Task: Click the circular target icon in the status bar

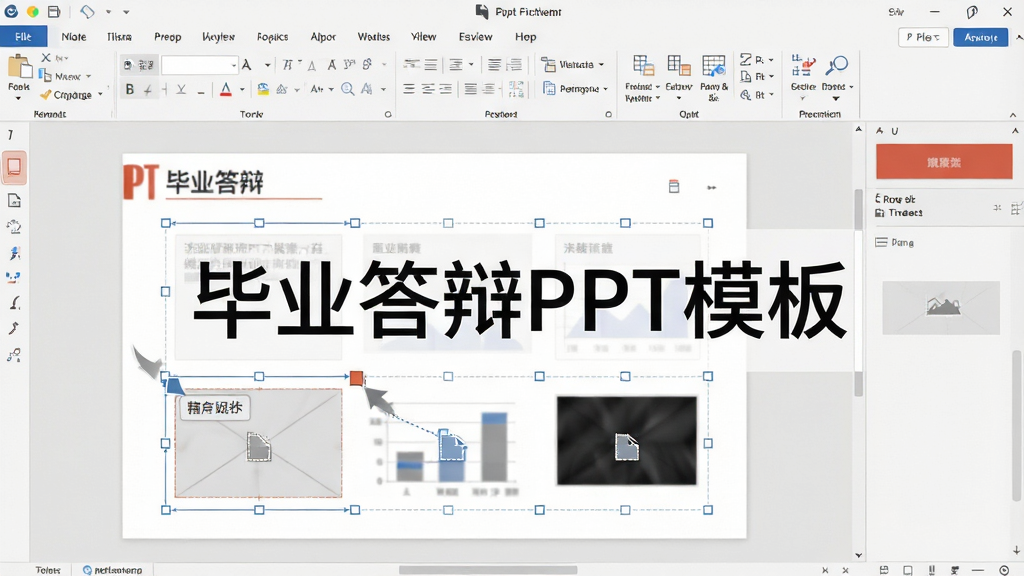Action: [x=1004, y=570]
